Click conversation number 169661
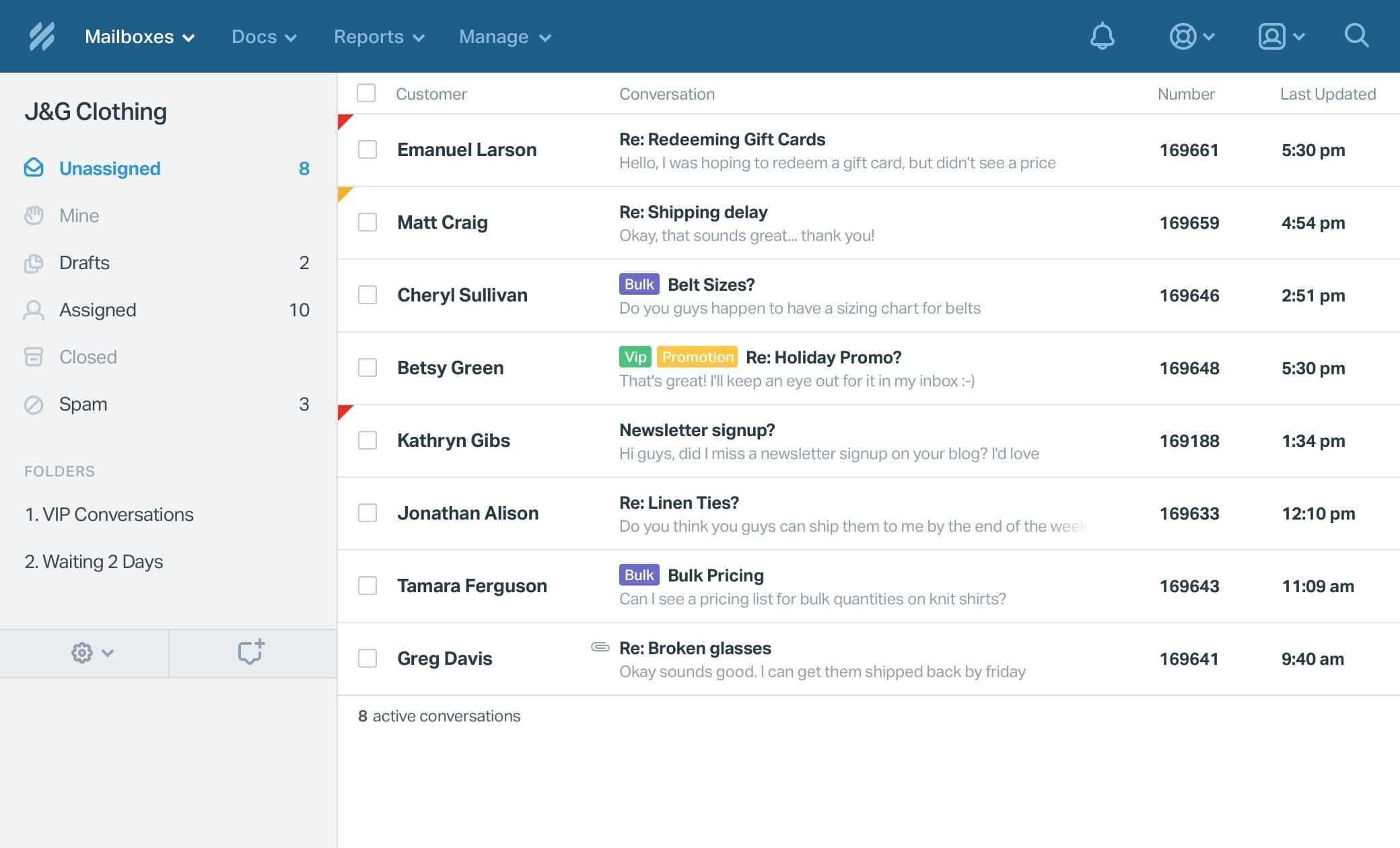1400x848 pixels. [x=1189, y=150]
